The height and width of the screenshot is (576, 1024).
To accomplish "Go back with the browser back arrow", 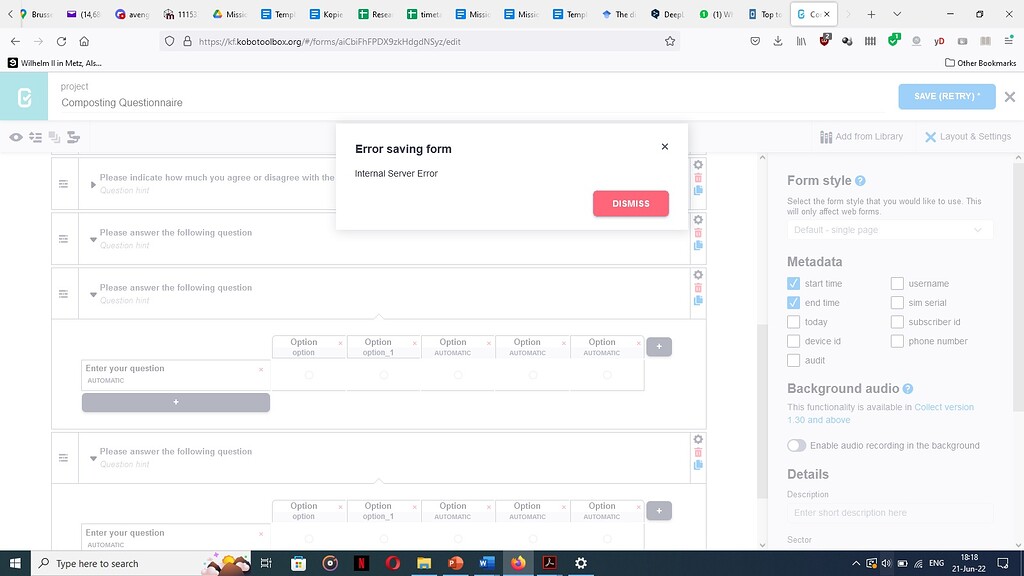I will click(x=15, y=41).
